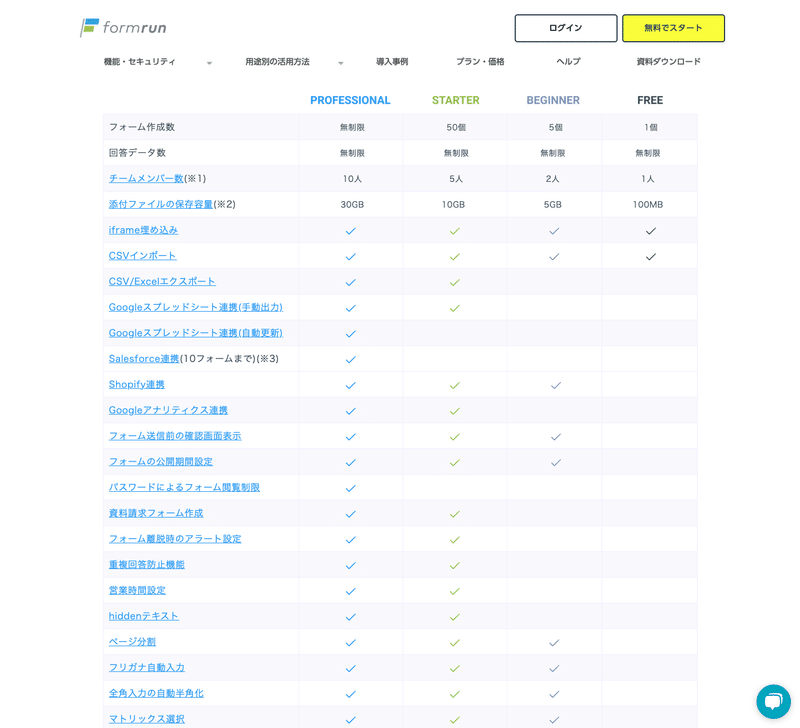Click the FREE column checkmark for iframe埋め込み
800x728 pixels.
point(650,230)
